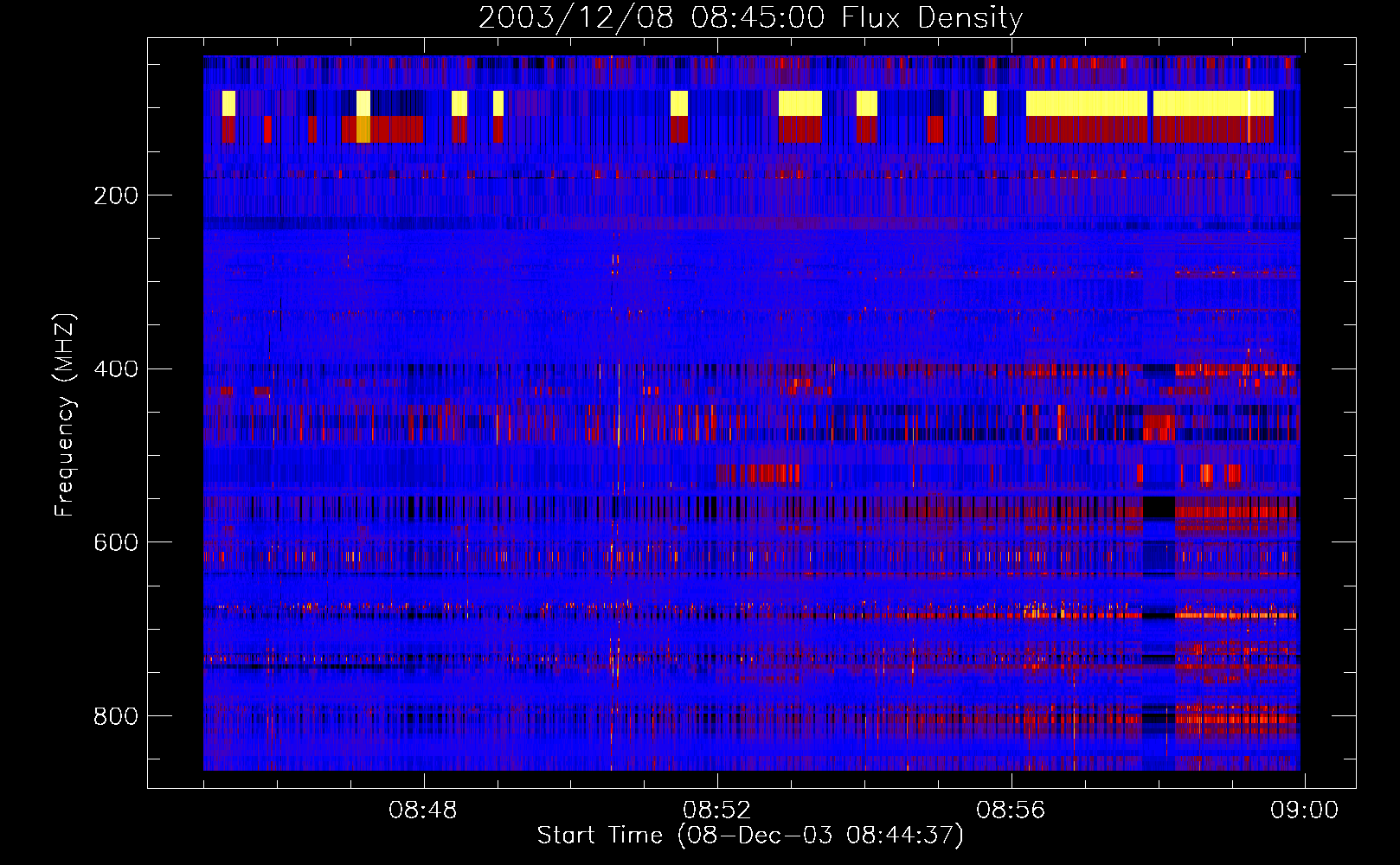Click the 09:00 time tick label

[x=1304, y=811]
